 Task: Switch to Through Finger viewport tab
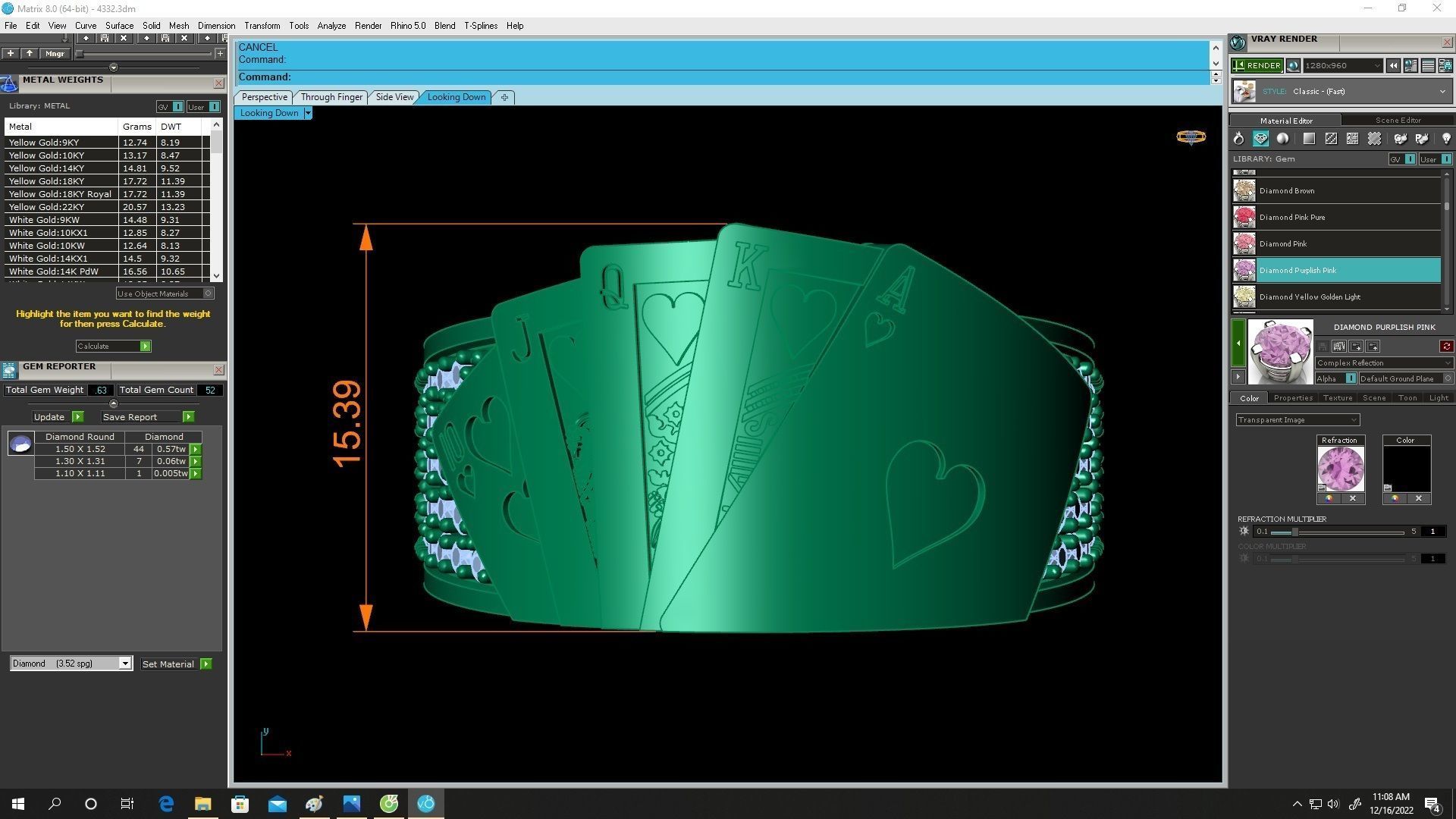click(x=331, y=97)
